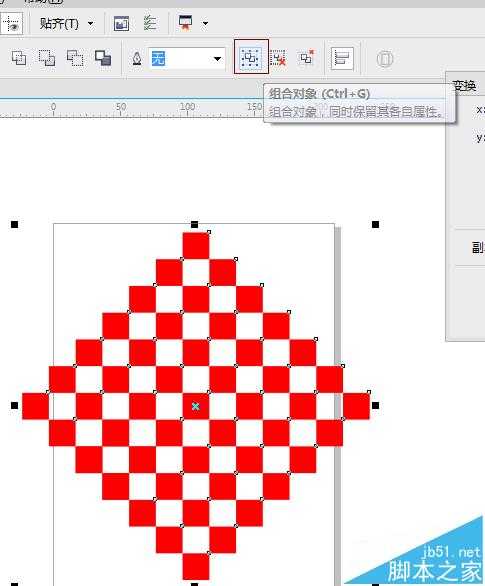Click the Ungroup Objects icon

tap(278, 58)
